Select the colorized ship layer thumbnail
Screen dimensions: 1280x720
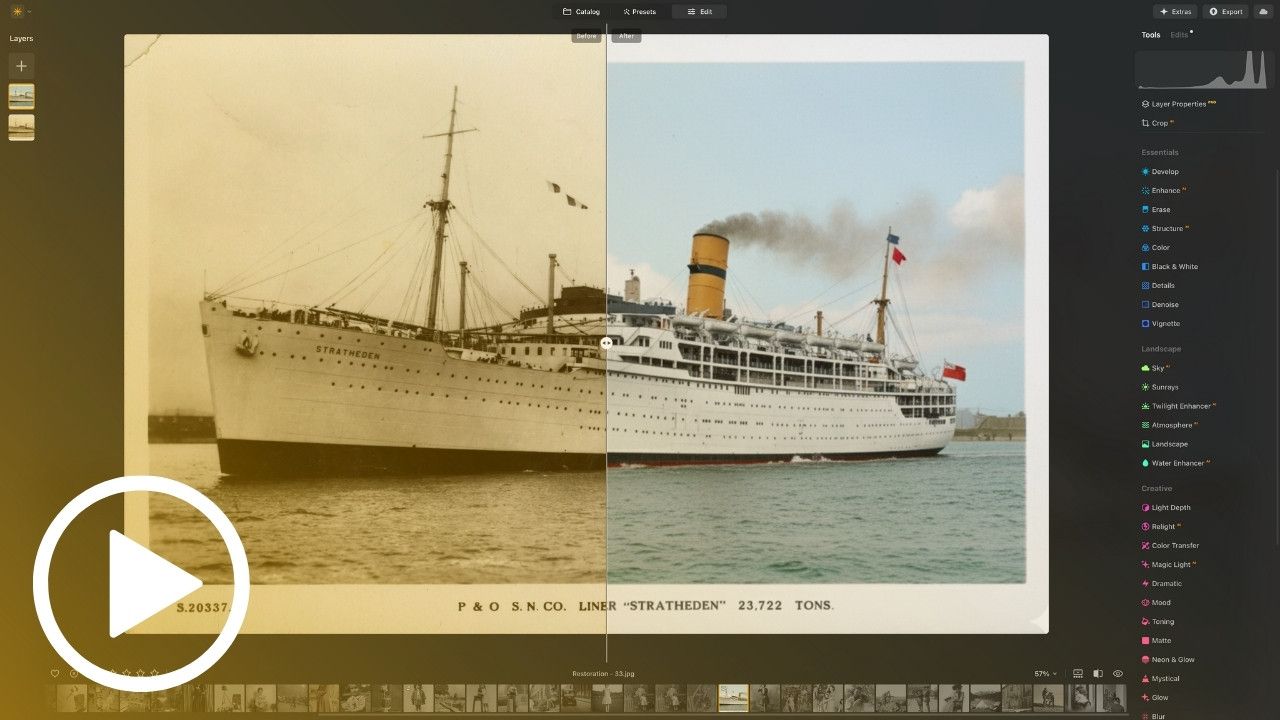pos(21,96)
